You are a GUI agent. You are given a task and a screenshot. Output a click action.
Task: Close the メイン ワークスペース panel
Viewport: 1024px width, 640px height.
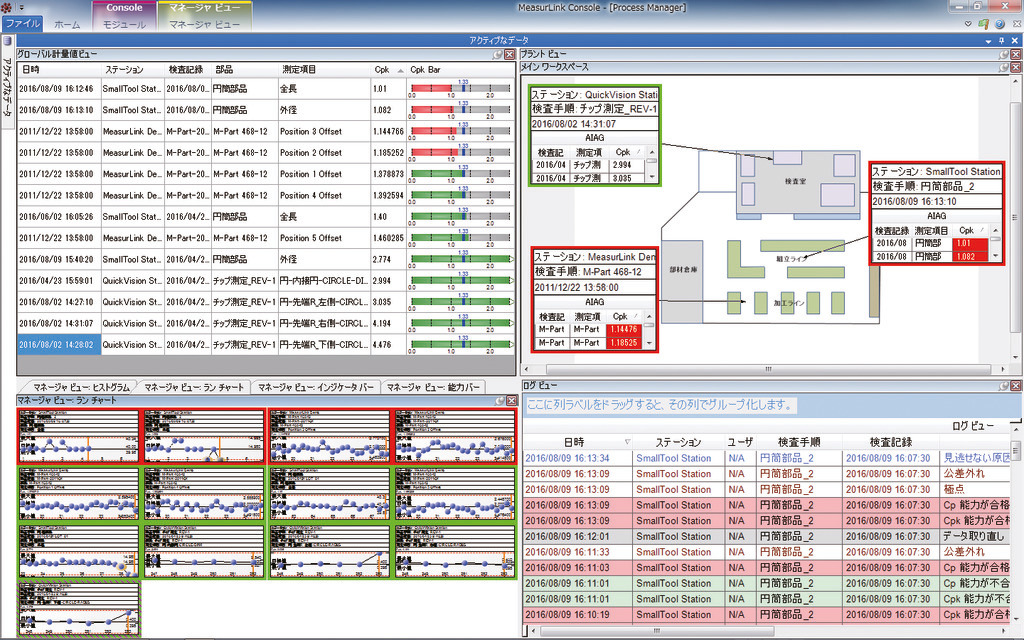click(1016, 67)
